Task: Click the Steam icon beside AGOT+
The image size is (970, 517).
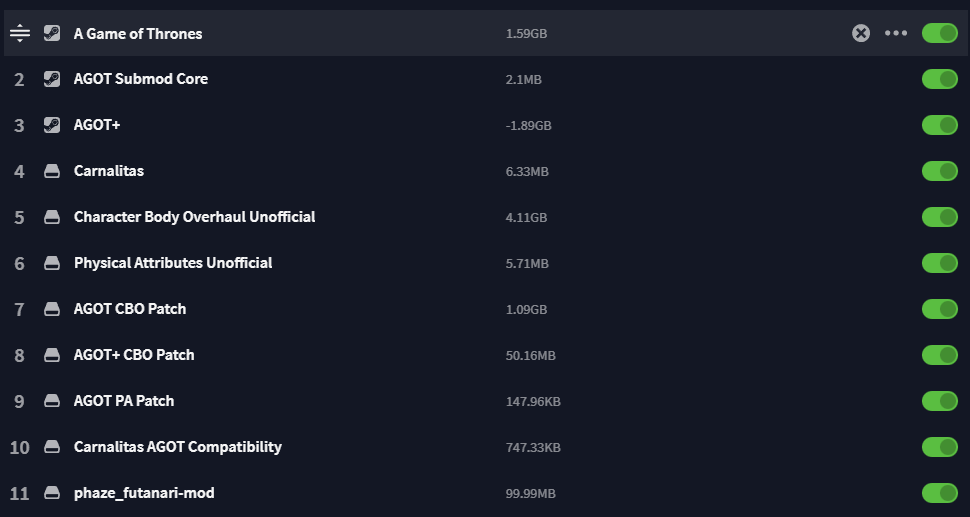Action: pyautogui.click(x=52, y=125)
